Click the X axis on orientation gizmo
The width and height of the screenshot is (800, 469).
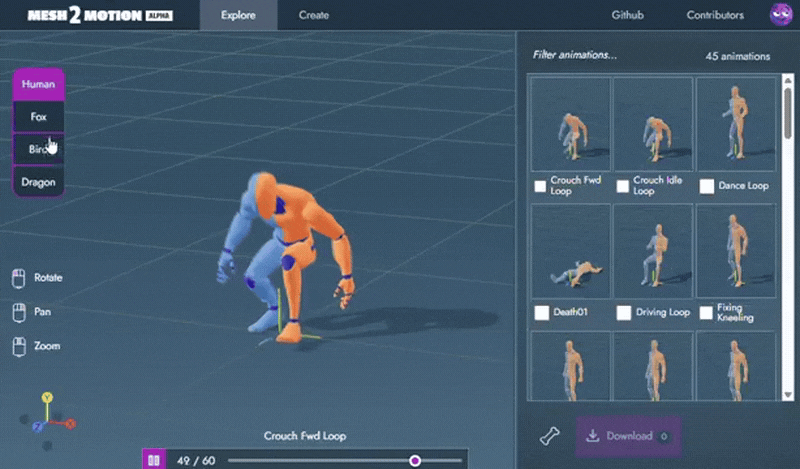pos(70,424)
